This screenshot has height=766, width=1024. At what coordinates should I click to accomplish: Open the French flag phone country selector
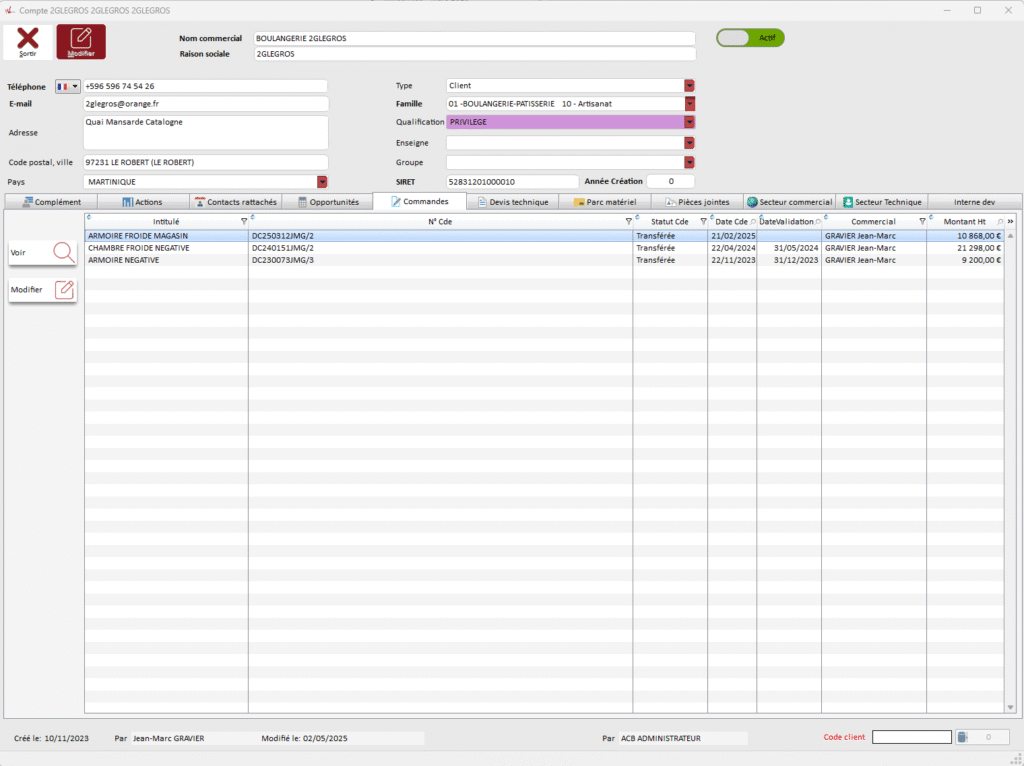coord(68,86)
